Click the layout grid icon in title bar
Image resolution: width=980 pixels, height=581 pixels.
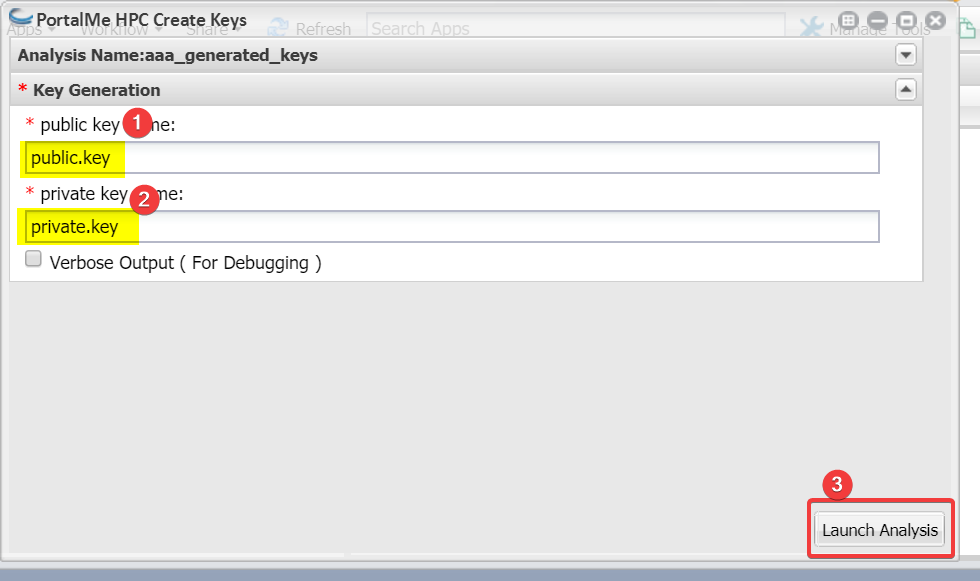(848, 20)
